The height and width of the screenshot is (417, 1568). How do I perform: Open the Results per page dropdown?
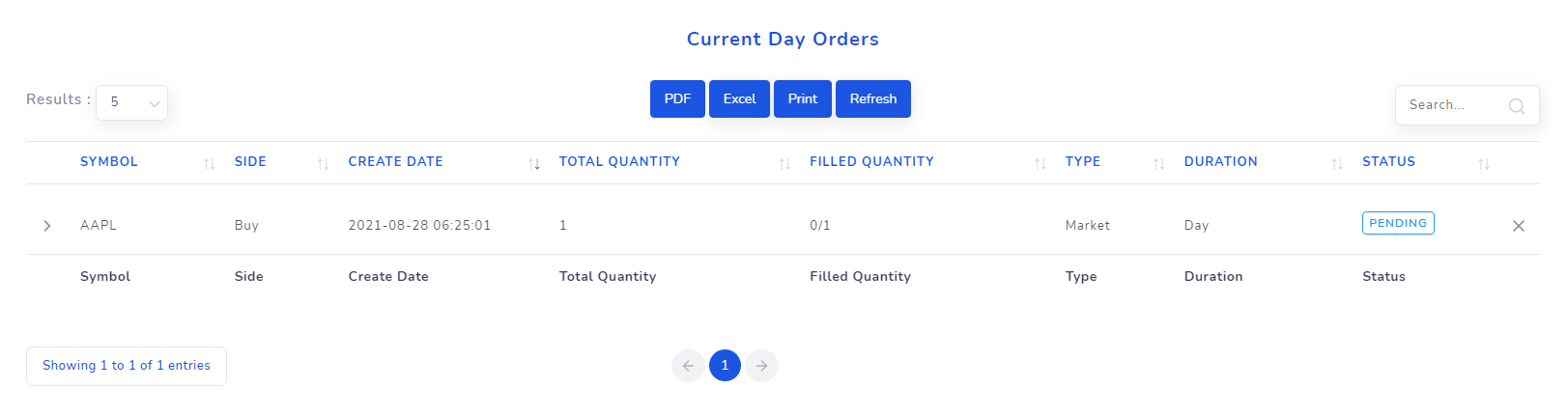point(132,102)
